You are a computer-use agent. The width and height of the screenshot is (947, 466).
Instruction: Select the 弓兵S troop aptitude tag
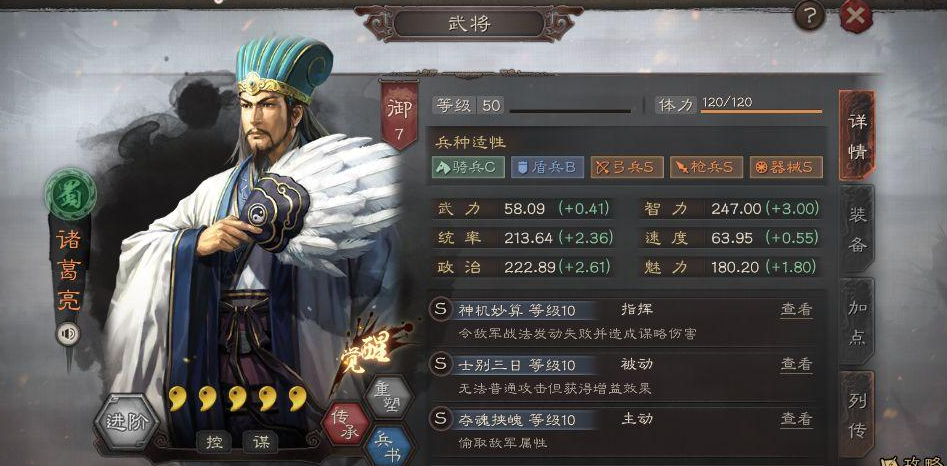coord(627,167)
